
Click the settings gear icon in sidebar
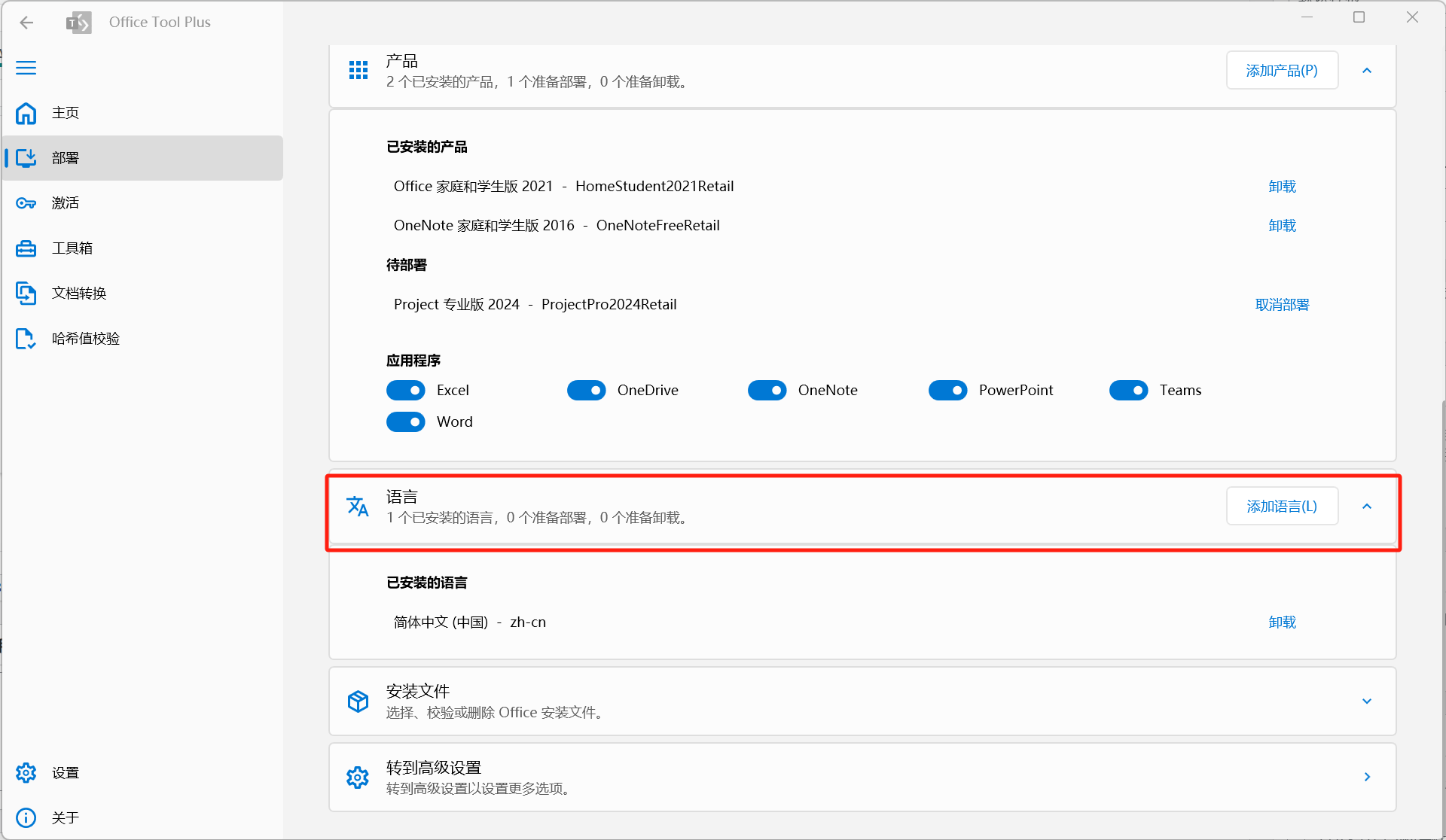pyautogui.click(x=26, y=773)
